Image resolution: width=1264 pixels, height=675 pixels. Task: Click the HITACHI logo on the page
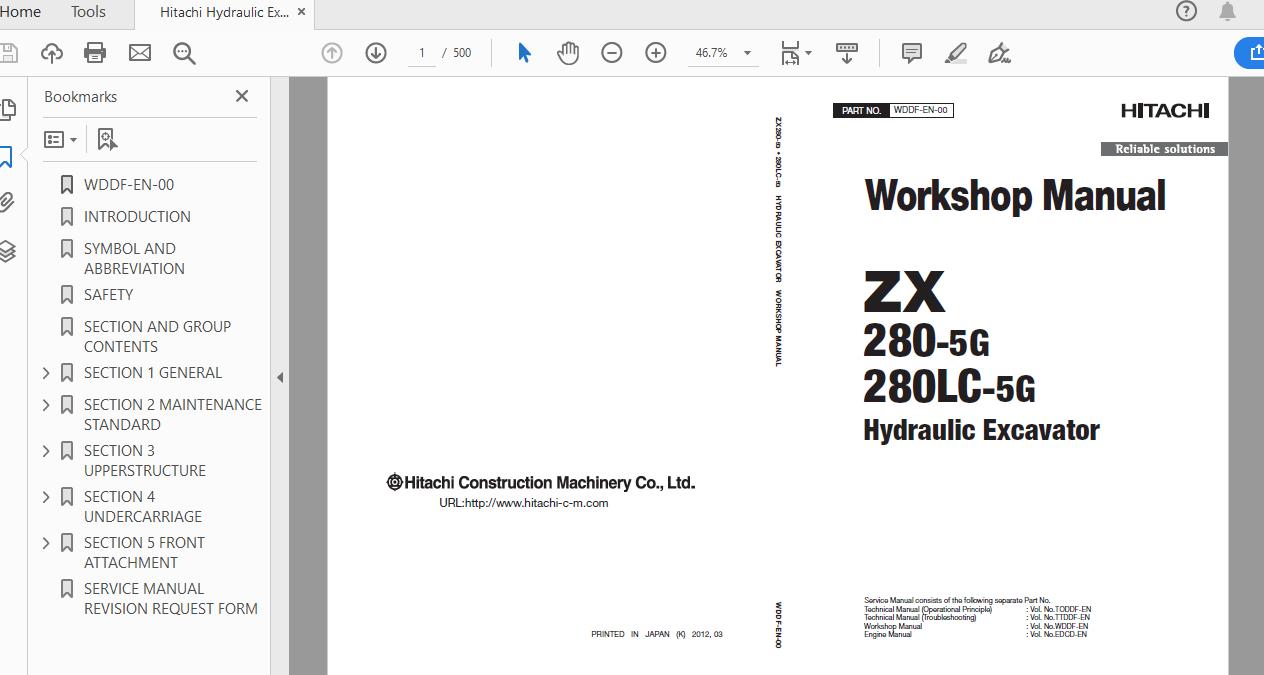tap(1165, 111)
